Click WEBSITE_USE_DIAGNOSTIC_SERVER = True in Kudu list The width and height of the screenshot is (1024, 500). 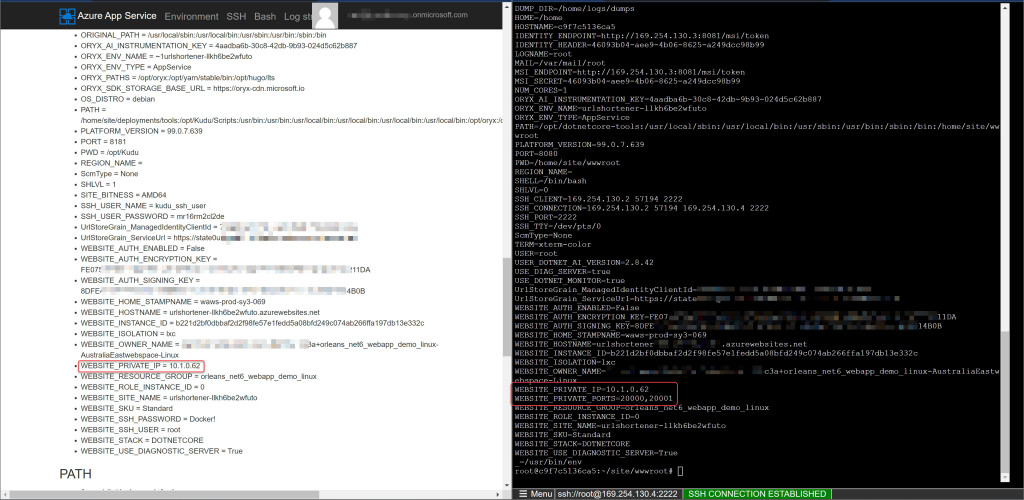pos(161,451)
